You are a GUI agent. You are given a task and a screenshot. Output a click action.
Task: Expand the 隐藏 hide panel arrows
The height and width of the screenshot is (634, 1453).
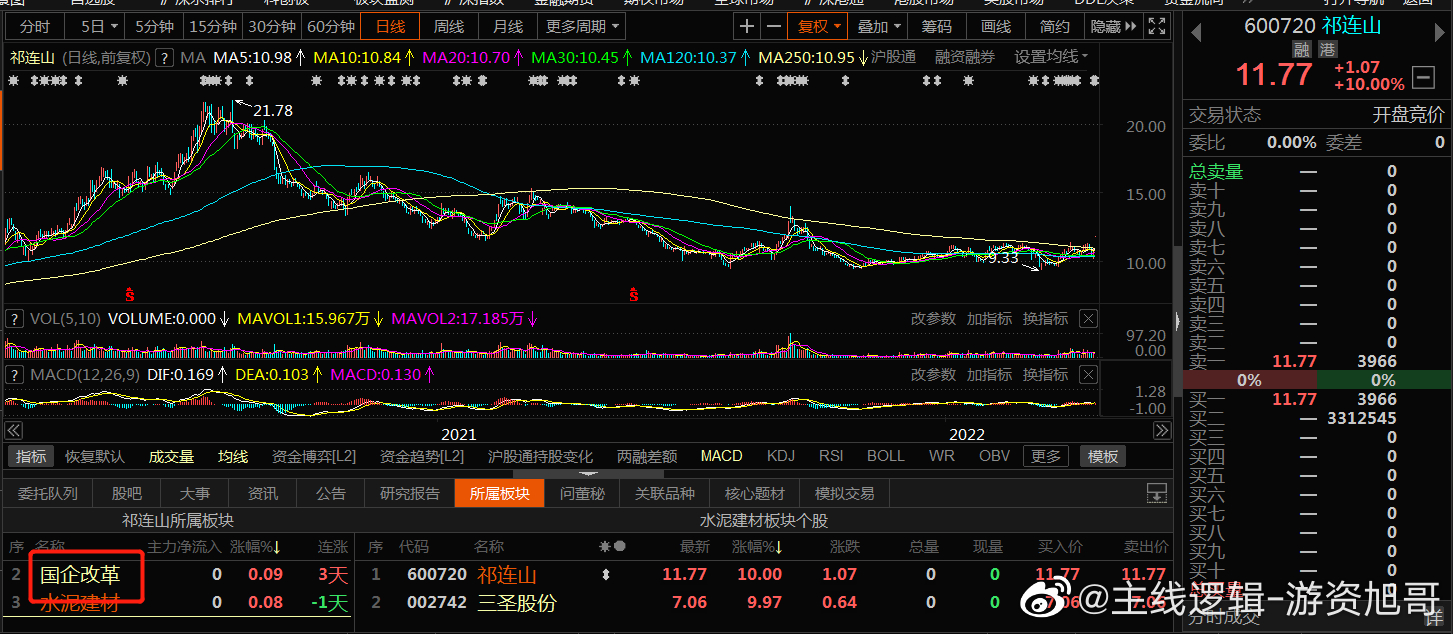point(1113,26)
